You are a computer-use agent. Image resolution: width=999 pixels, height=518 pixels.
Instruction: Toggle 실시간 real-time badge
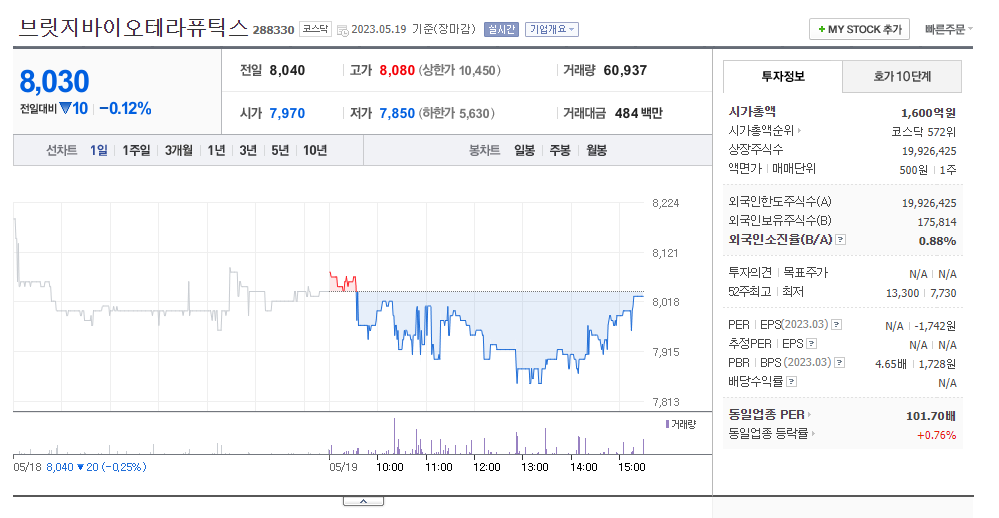(x=501, y=29)
